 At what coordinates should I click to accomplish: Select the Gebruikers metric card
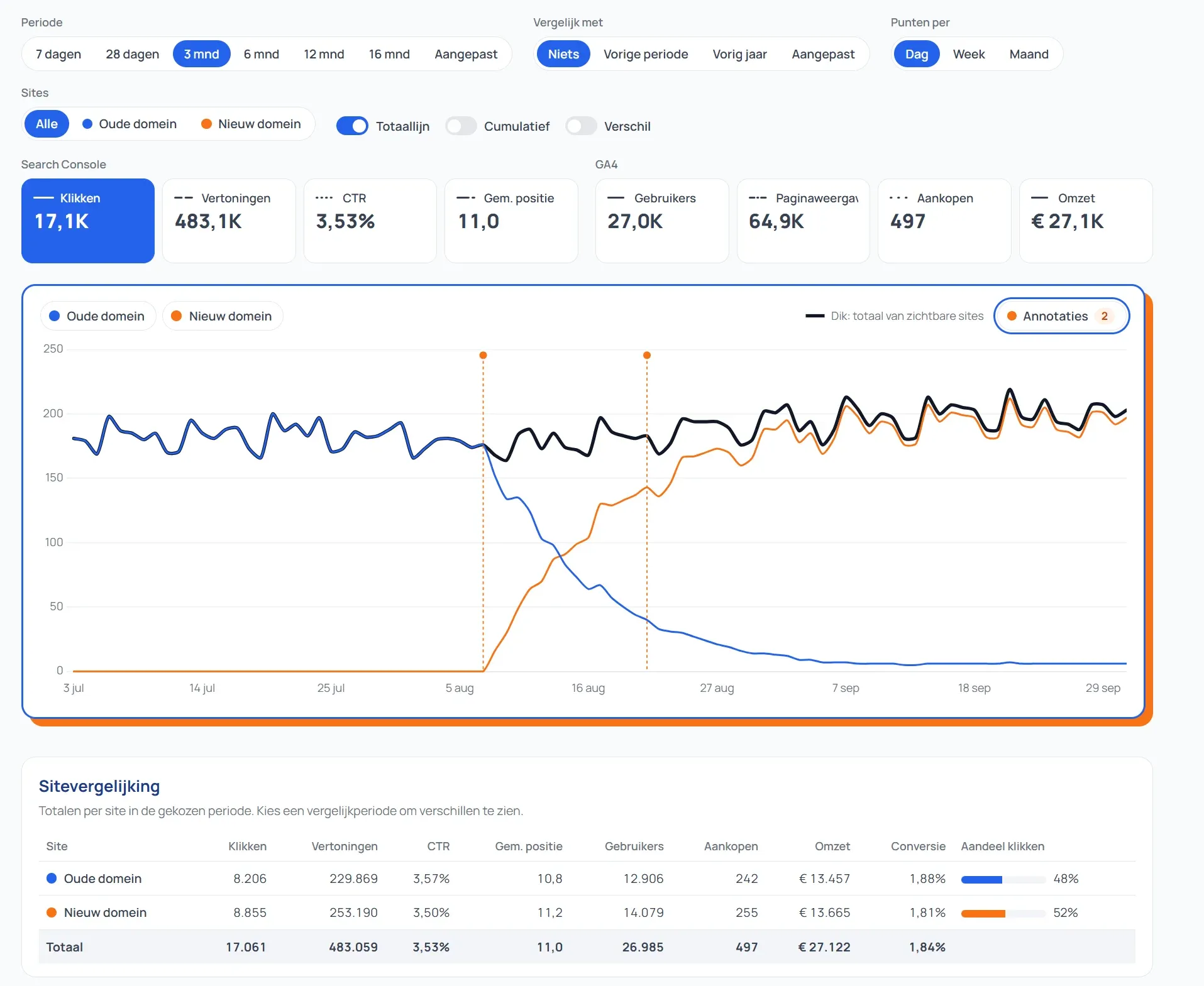tap(662, 221)
